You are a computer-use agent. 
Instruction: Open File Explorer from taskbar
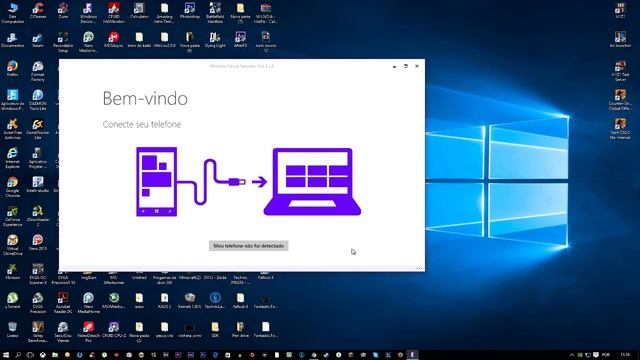point(55,355)
